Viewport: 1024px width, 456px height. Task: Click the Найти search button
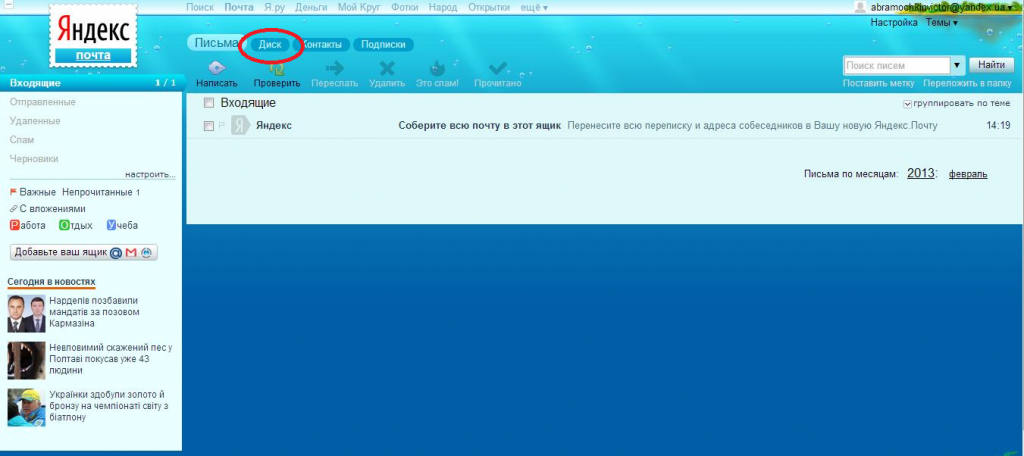[991, 65]
